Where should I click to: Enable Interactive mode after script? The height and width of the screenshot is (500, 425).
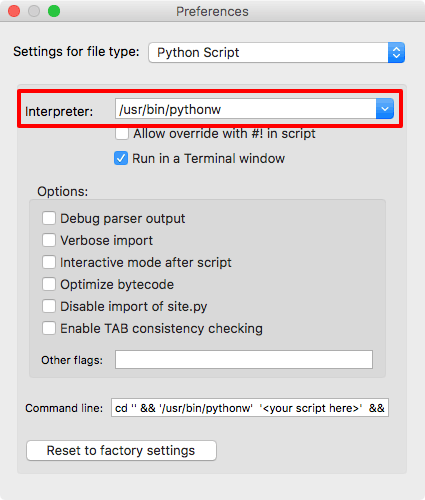point(49,262)
